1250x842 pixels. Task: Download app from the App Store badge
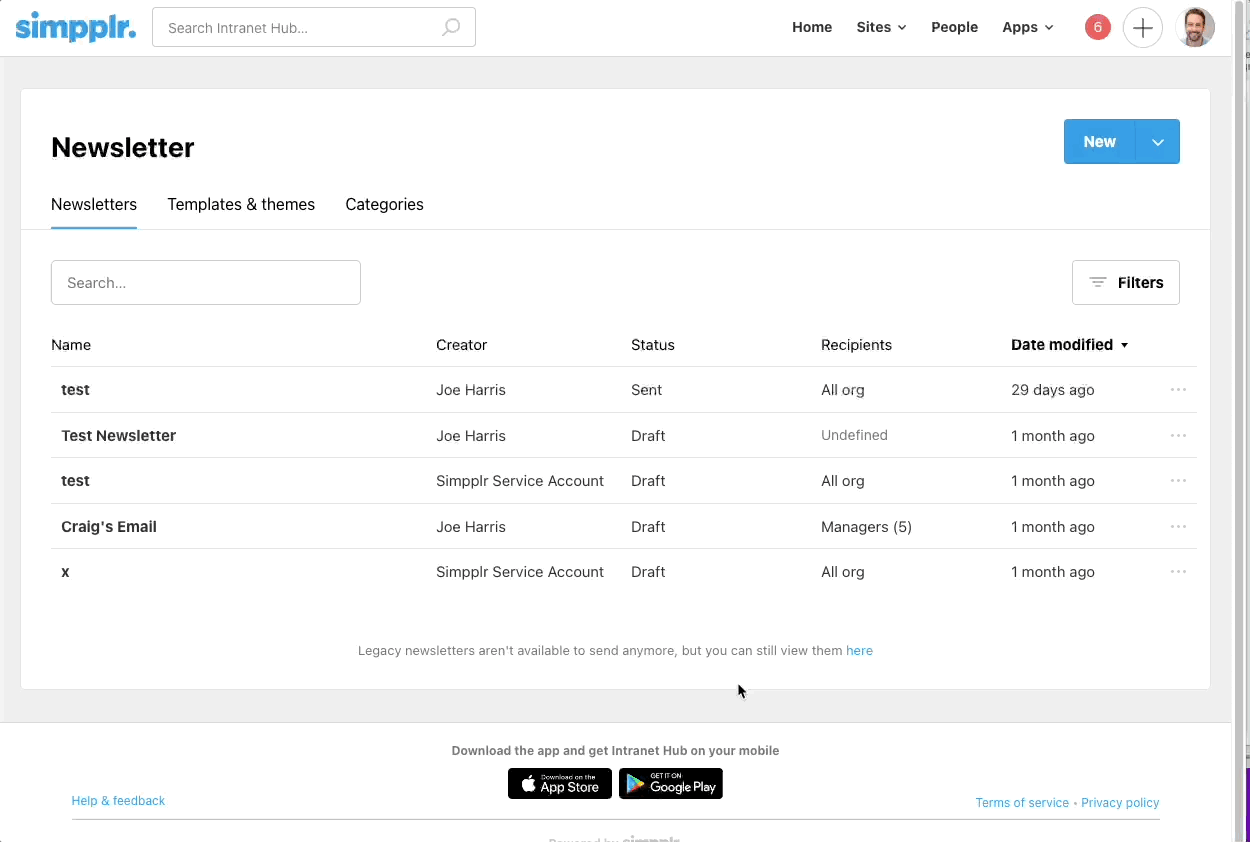pyautogui.click(x=560, y=784)
